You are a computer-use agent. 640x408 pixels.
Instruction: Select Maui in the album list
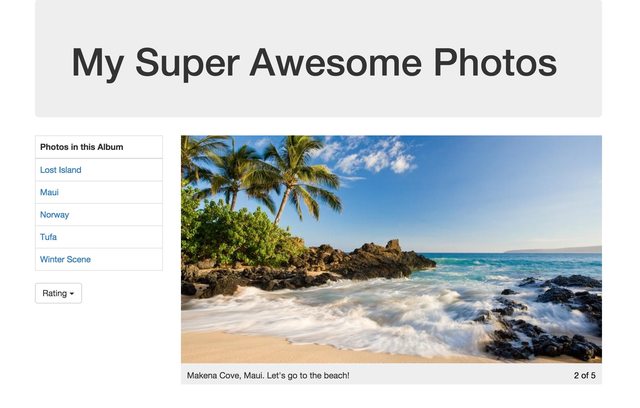pos(49,192)
